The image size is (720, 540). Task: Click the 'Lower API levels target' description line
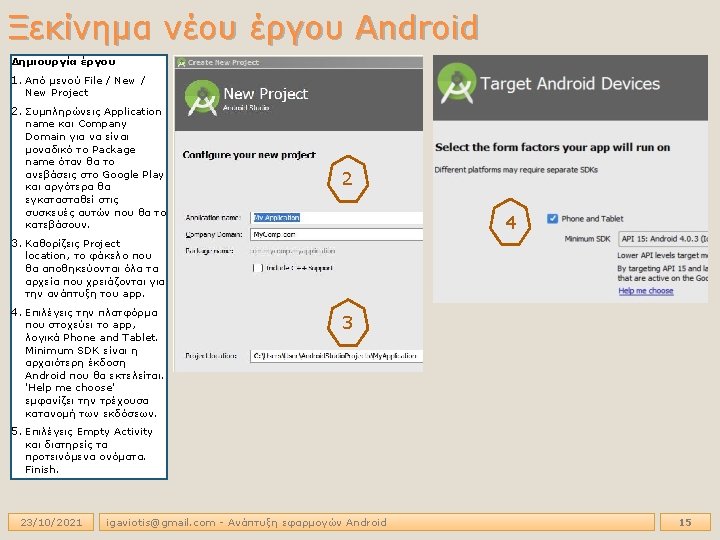[x=662, y=255]
